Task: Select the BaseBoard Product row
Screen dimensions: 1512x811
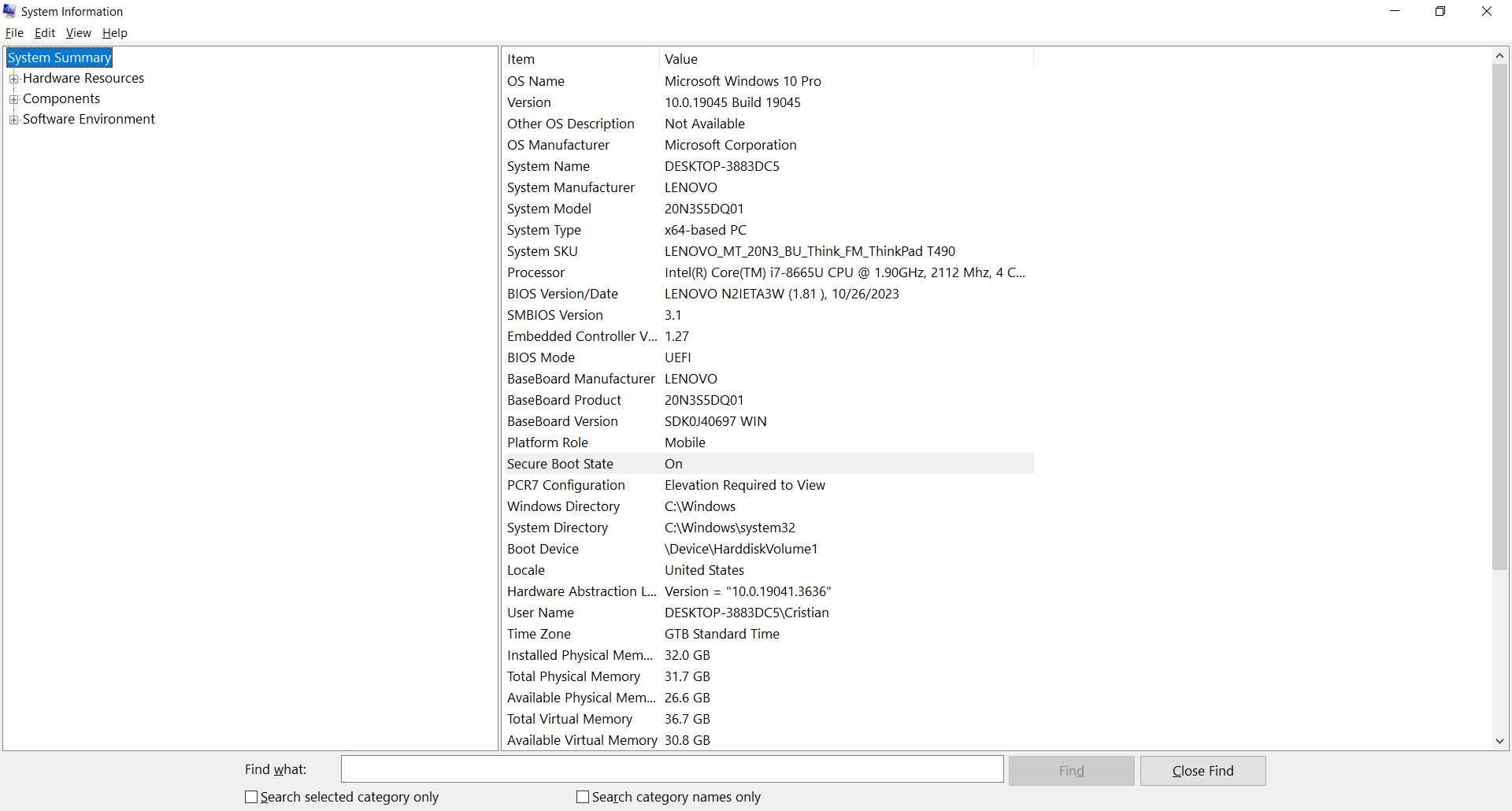Action: pos(768,400)
